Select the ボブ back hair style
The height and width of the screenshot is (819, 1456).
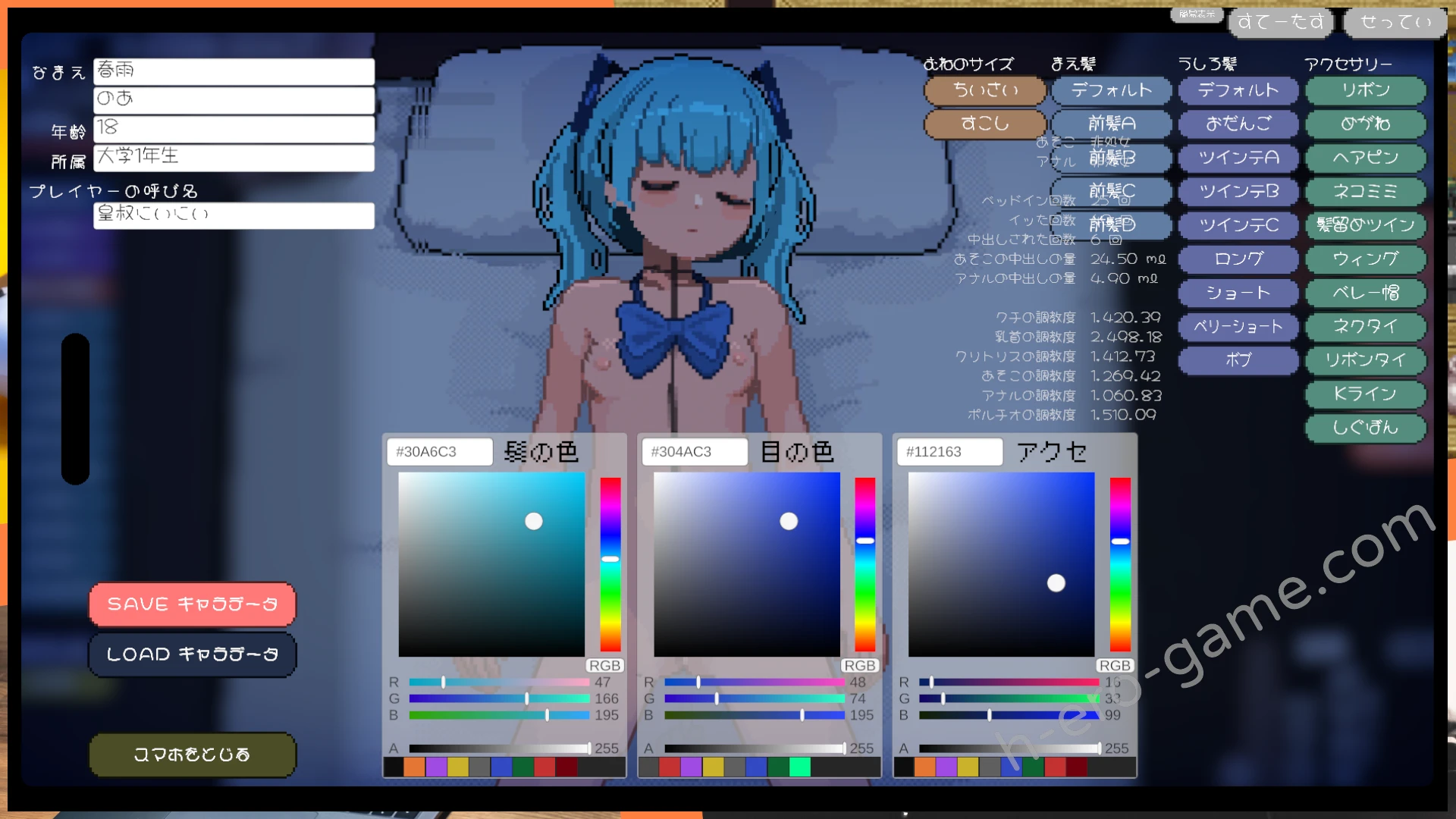click(x=1238, y=360)
